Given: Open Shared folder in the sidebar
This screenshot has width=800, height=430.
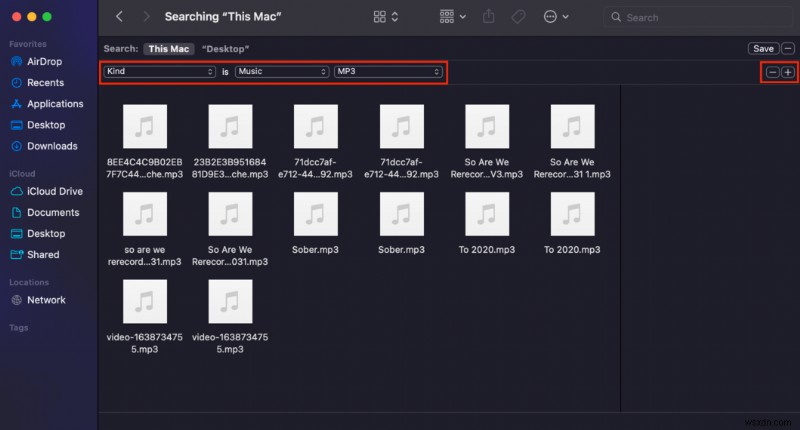Looking at the screenshot, I should [35, 255].
